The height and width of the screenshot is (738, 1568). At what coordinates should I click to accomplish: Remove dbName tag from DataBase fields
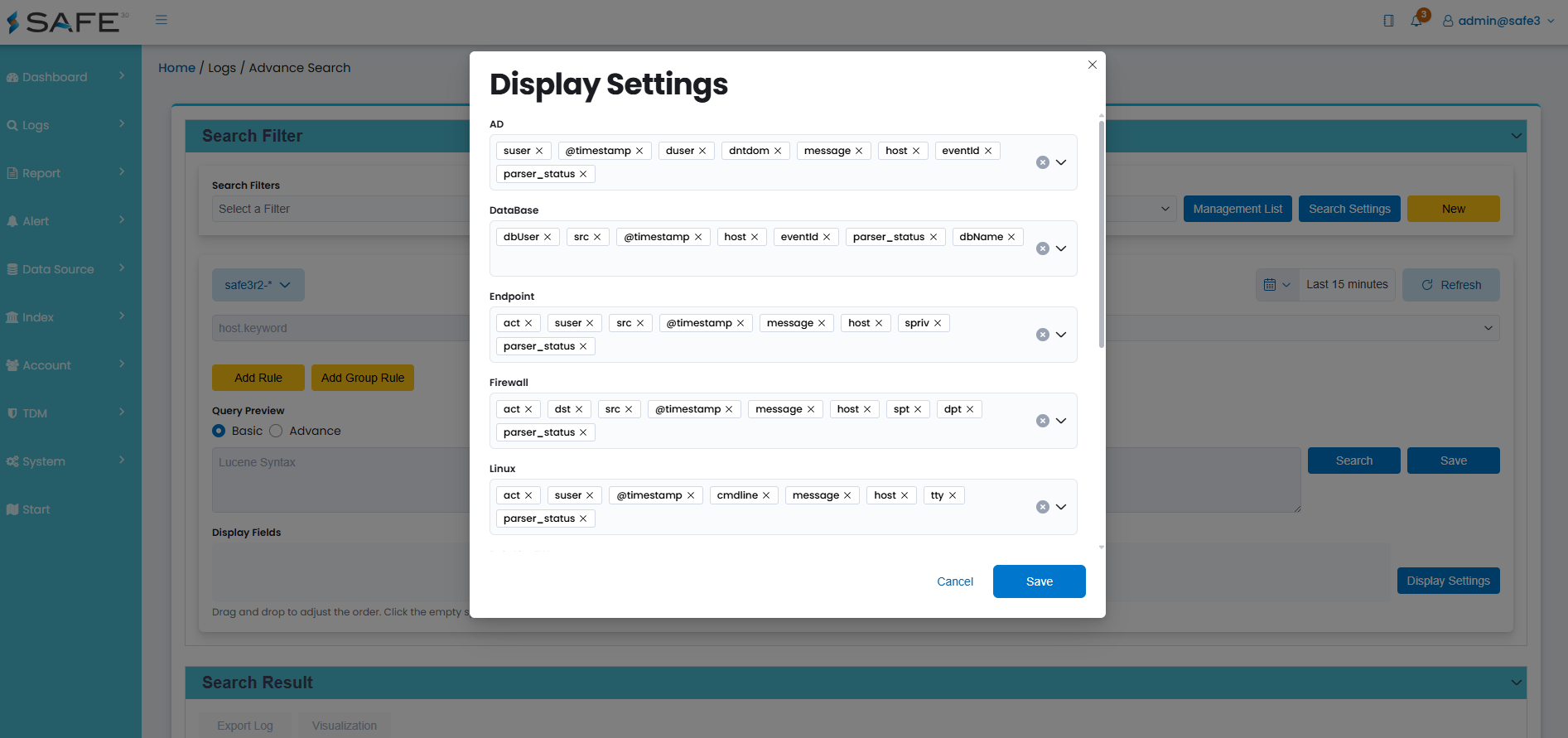coord(1011,237)
